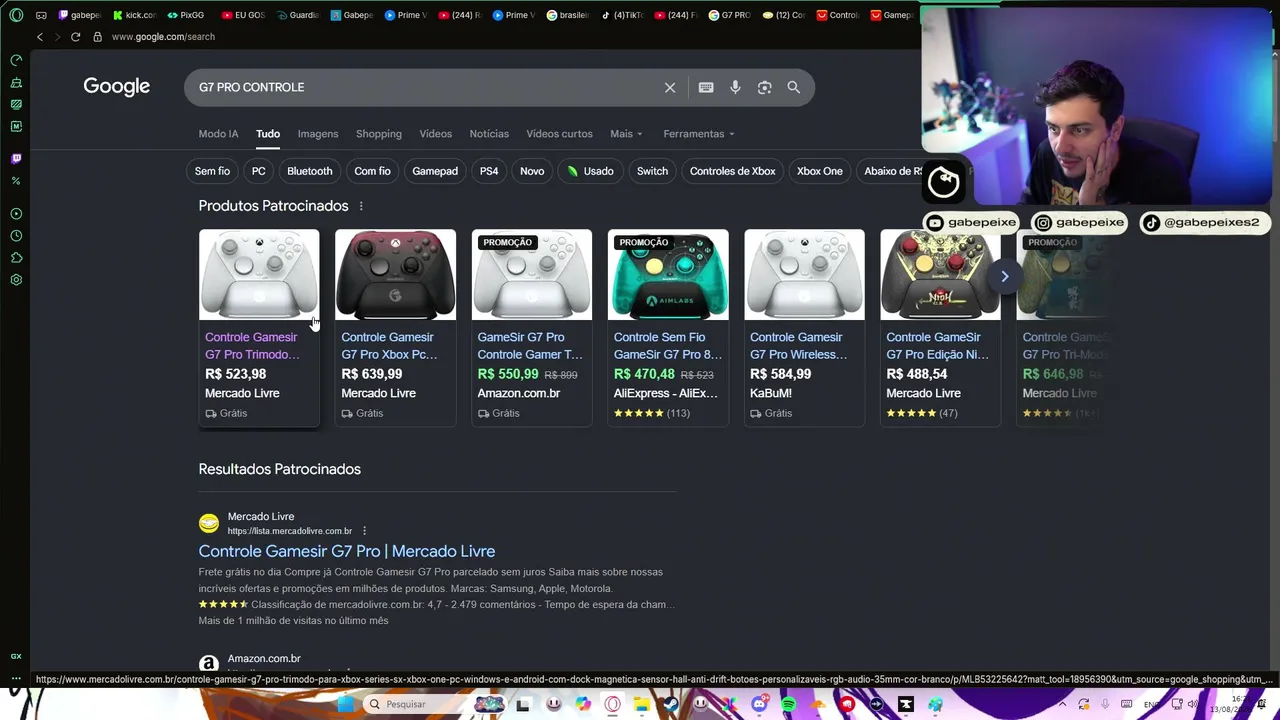Open KaBuM! Gamesir Wireless R$ 584,99 listing
This screenshot has height=720, width=1280.
click(x=798, y=346)
